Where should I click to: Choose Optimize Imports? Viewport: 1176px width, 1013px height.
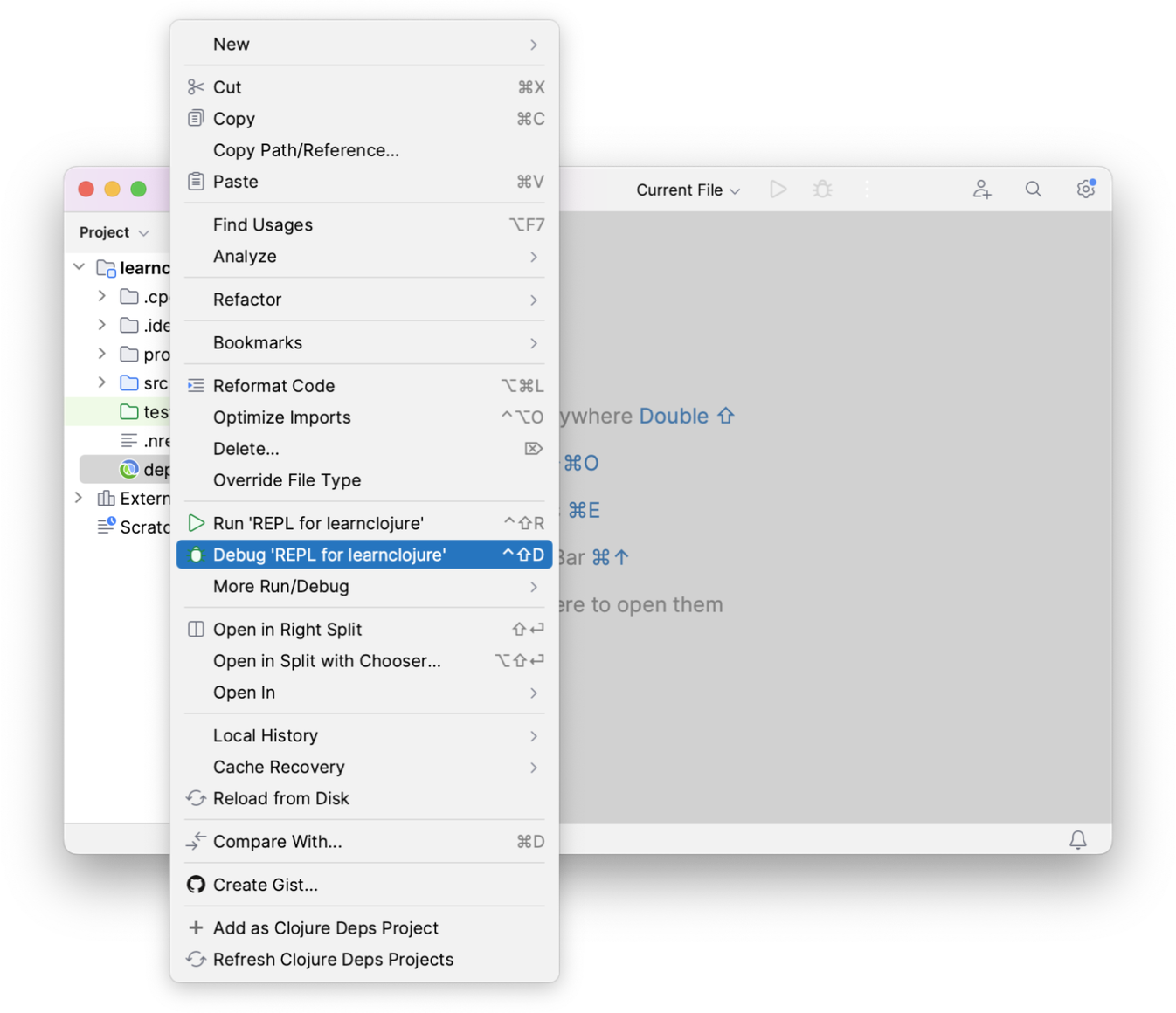364,417
